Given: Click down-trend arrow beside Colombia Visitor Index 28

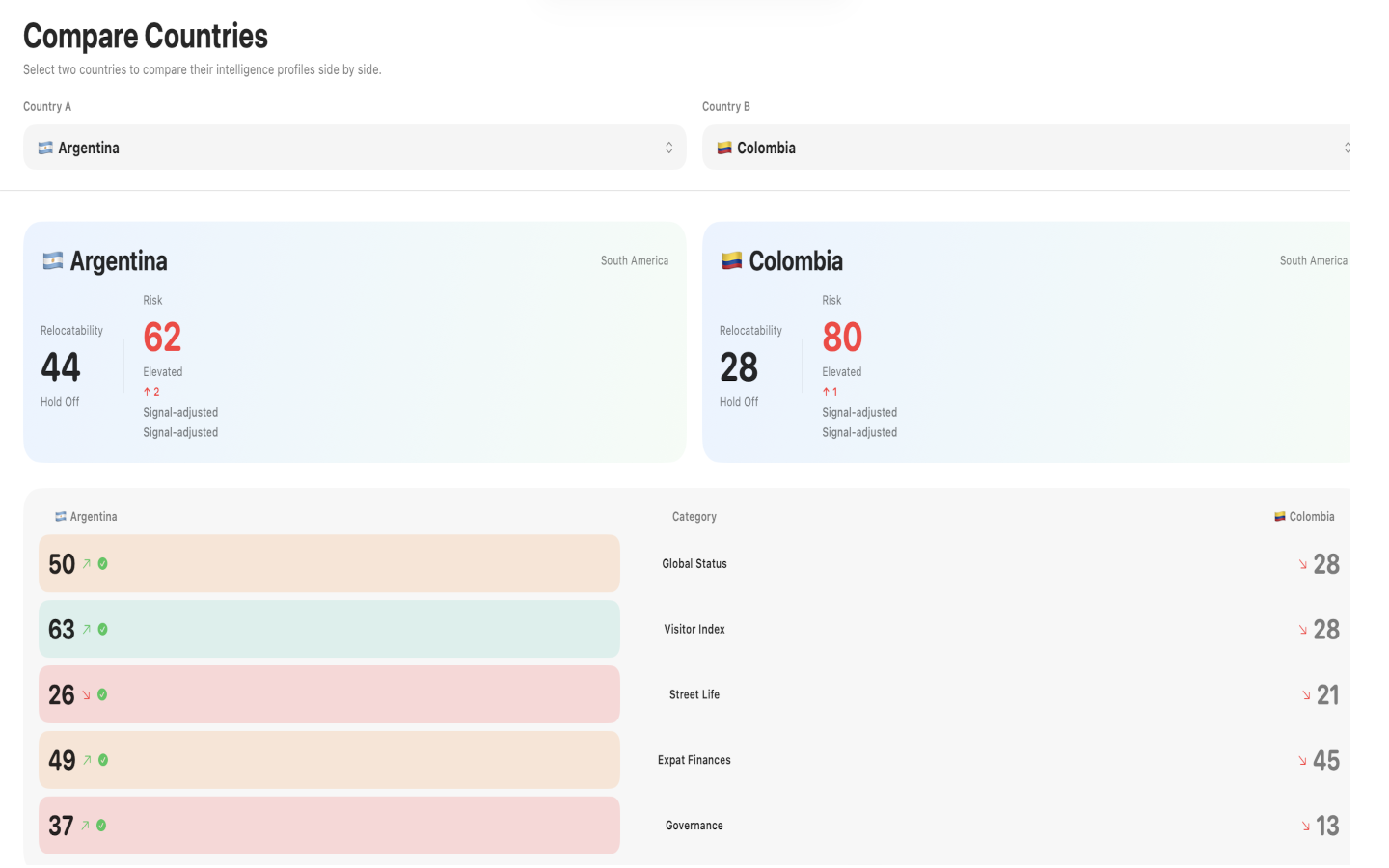Looking at the screenshot, I should (x=1303, y=630).
